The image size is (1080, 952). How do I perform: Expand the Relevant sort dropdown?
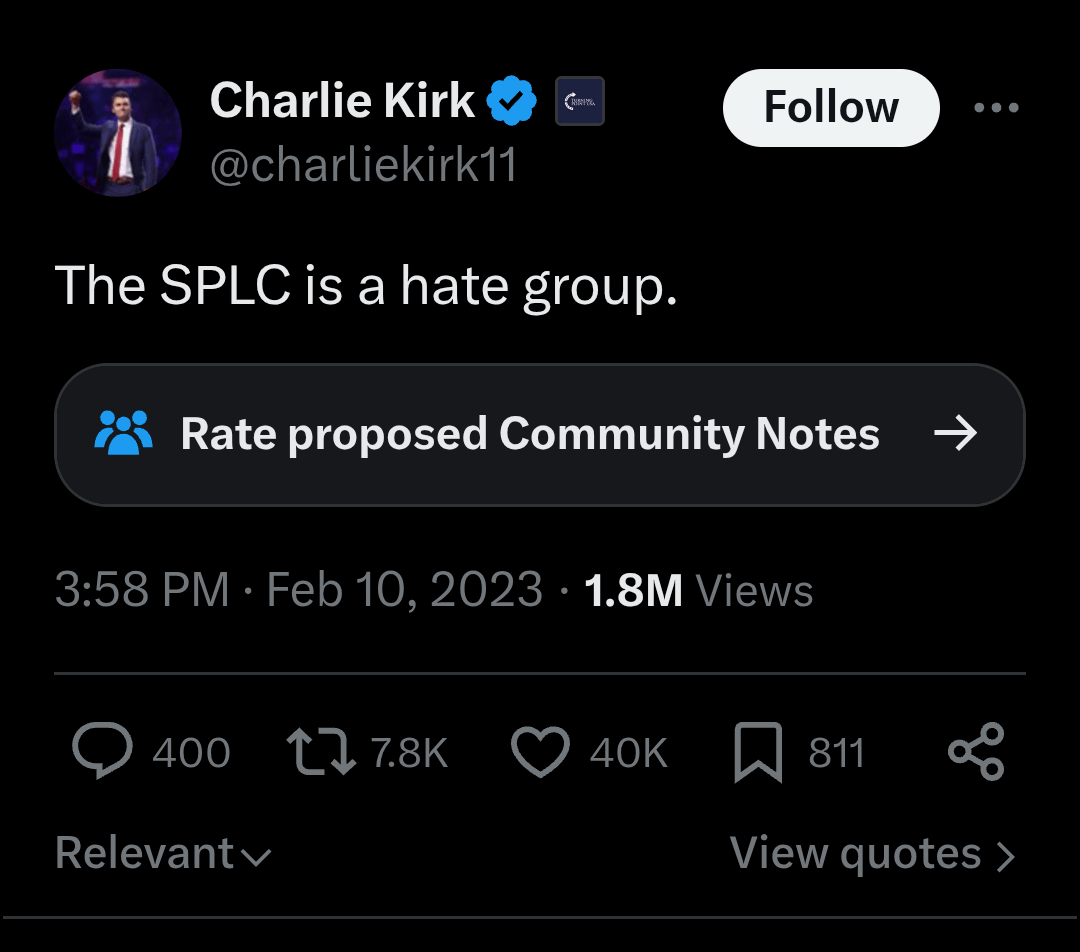(163, 854)
